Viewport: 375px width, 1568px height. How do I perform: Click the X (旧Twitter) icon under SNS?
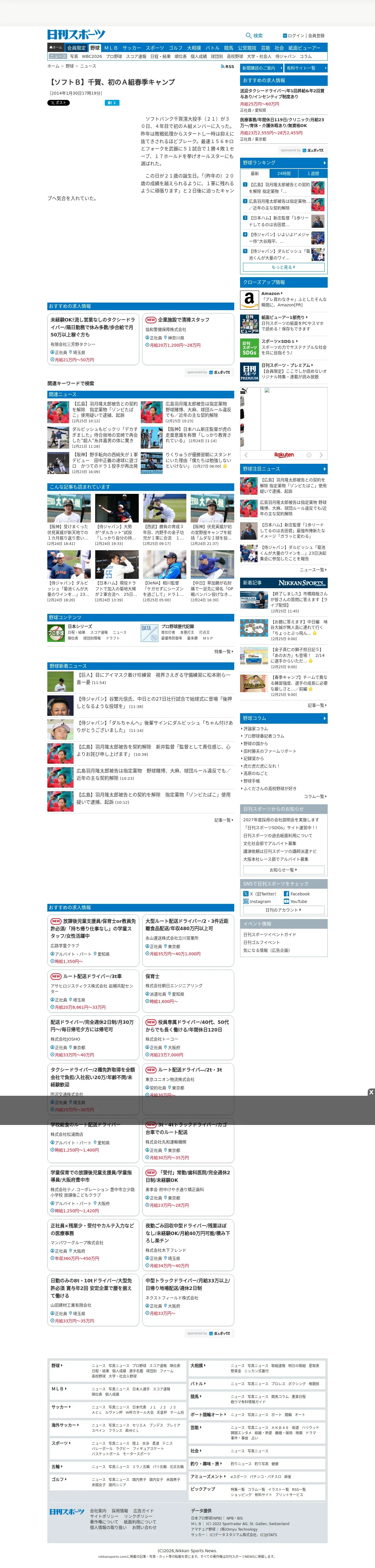click(x=246, y=894)
